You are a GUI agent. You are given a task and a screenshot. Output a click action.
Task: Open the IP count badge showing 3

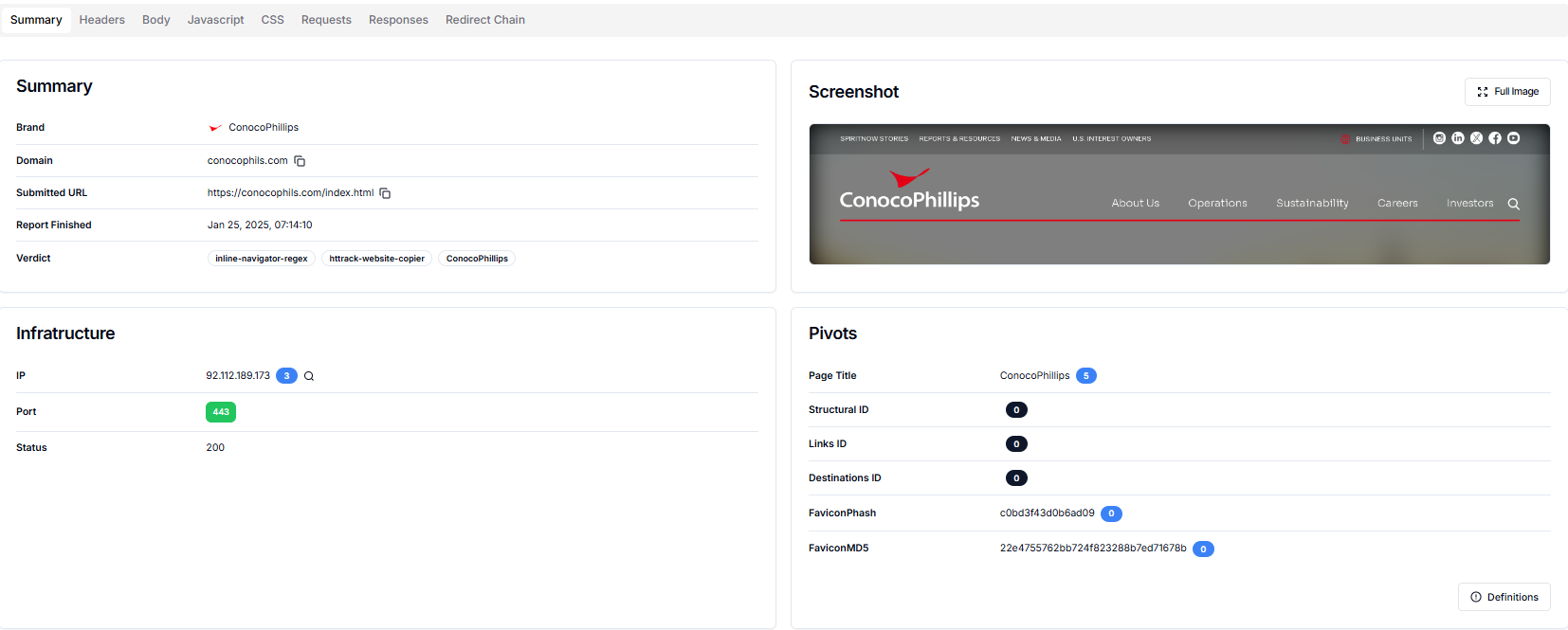(x=286, y=376)
